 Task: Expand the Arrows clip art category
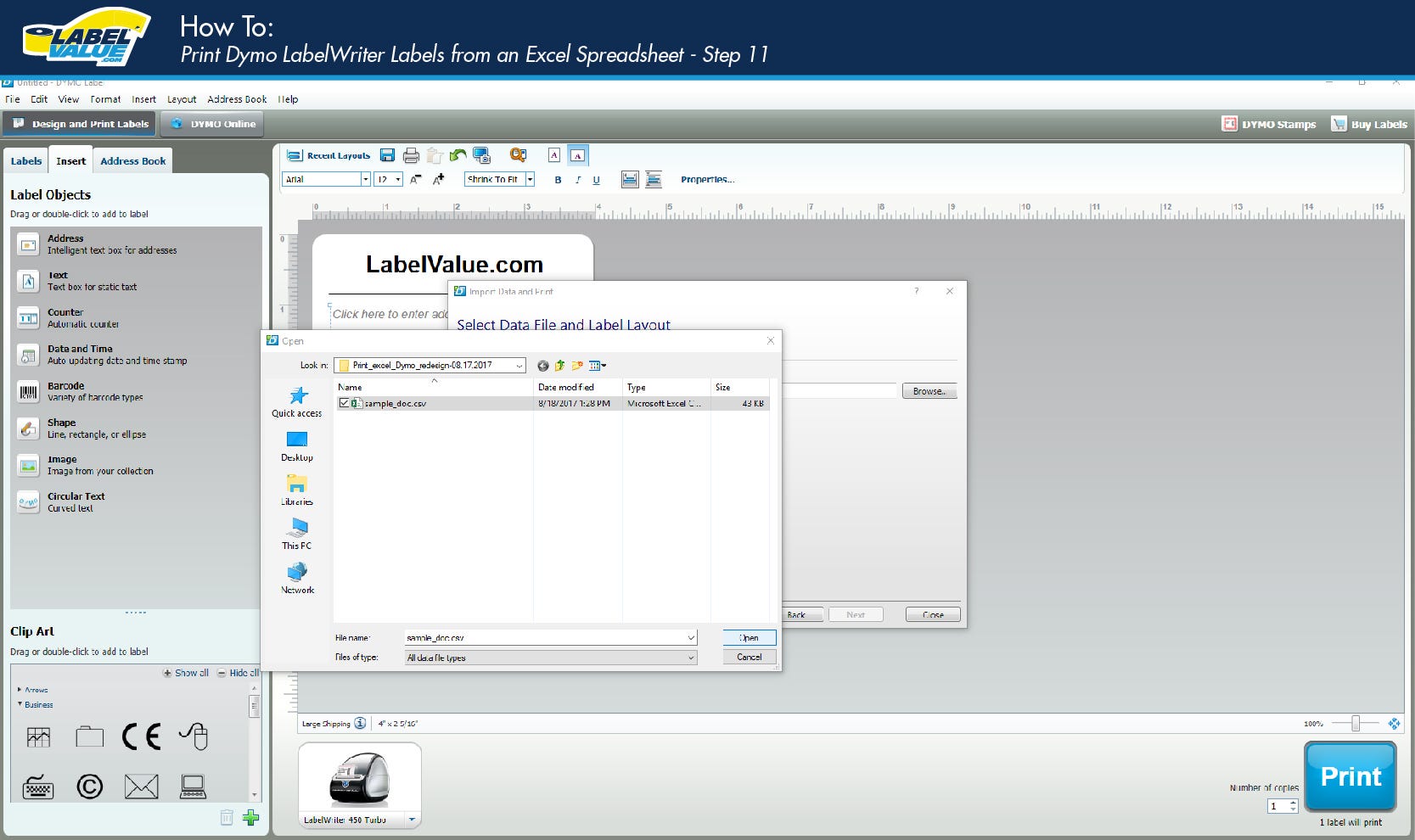coord(20,690)
